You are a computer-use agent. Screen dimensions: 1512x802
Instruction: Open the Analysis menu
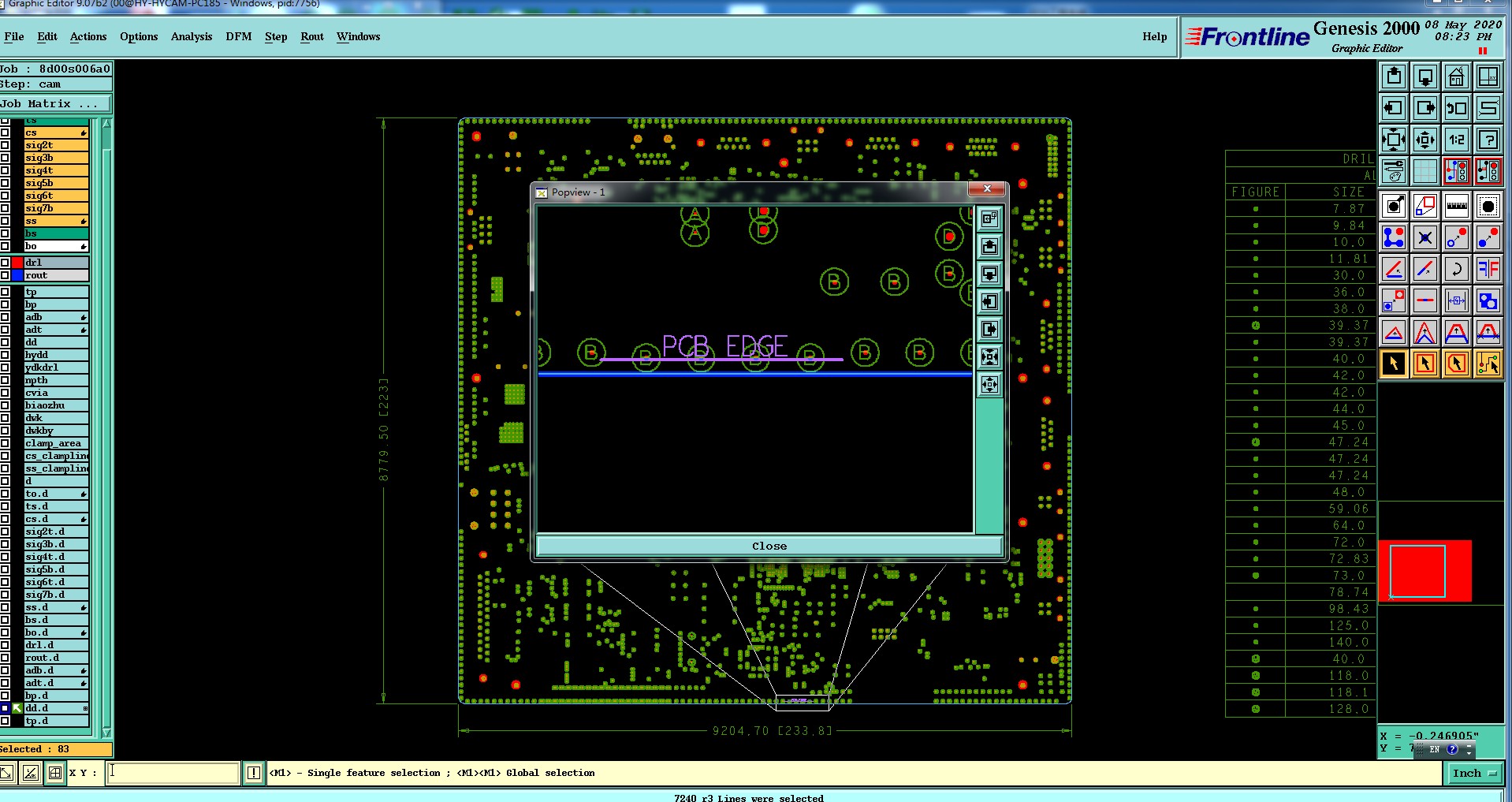click(x=192, y=36)
